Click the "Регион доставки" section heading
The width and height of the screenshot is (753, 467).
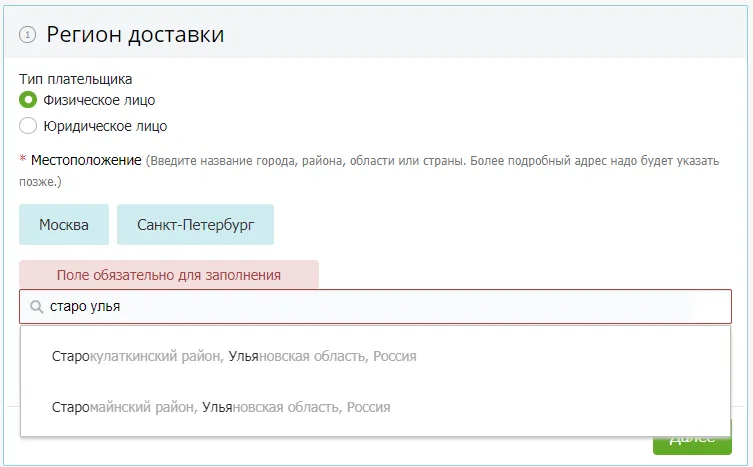135,35
